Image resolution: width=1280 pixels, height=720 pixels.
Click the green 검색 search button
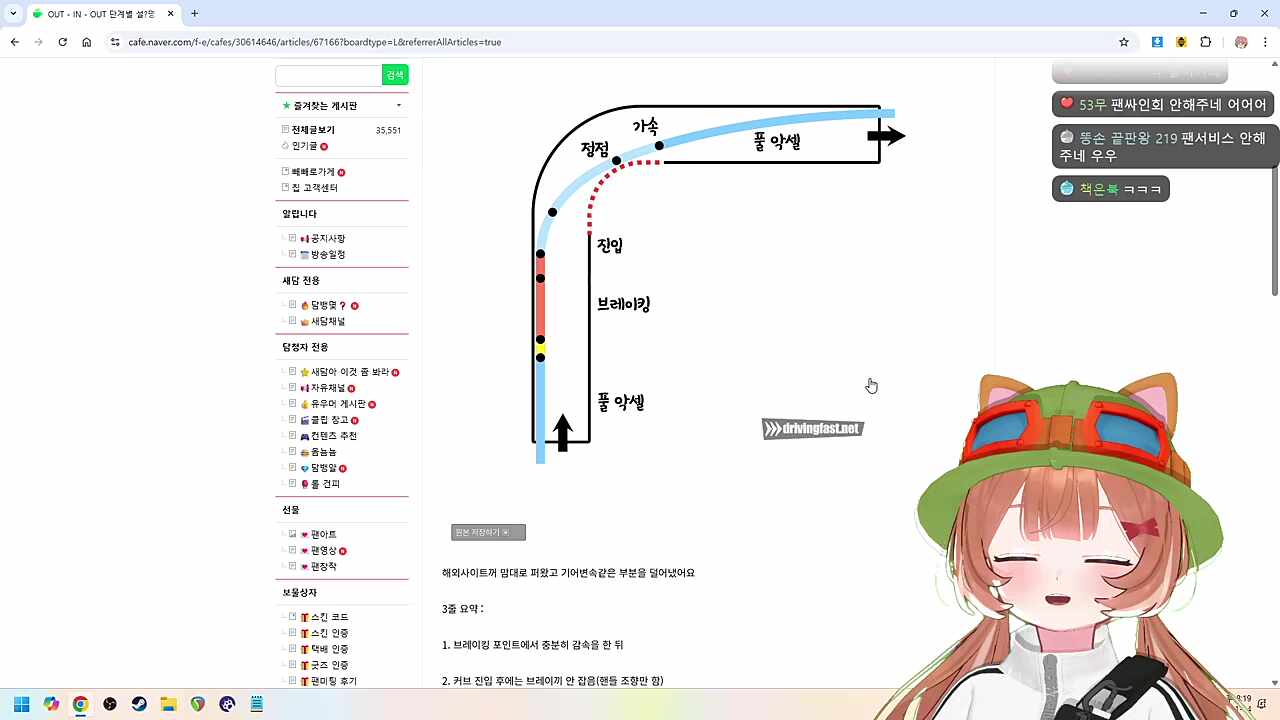(394, 74)
